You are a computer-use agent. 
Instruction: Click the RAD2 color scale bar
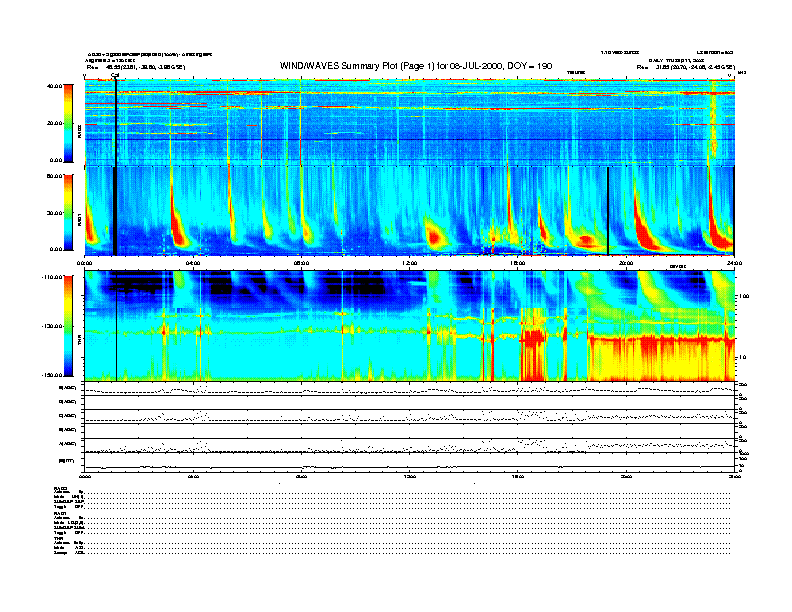[x=68, y=123]
